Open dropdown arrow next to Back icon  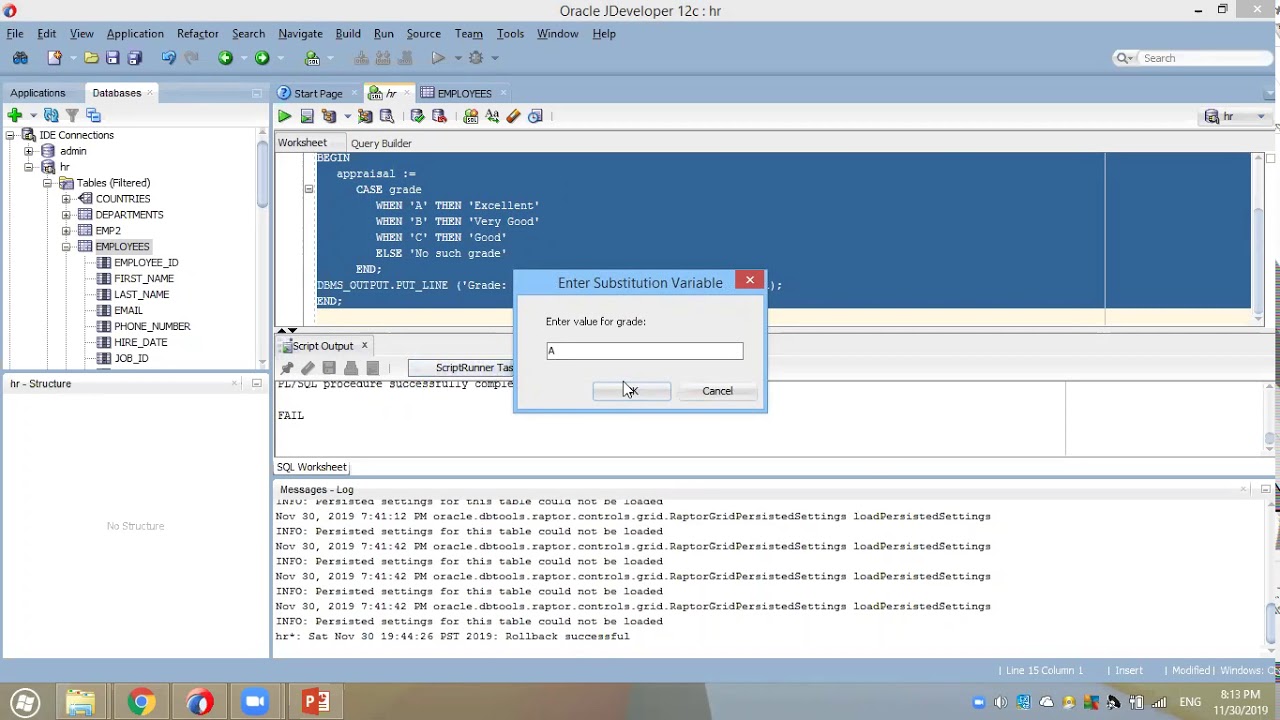[242, 58]
